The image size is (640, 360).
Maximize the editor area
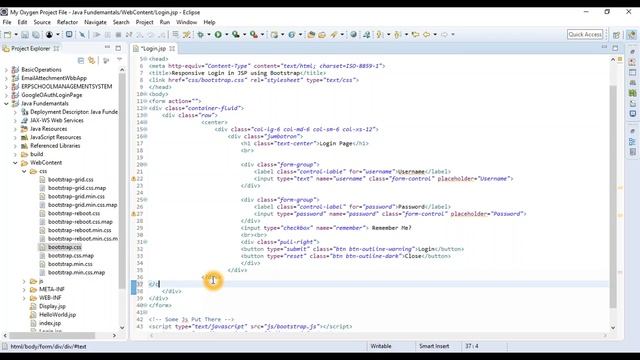pos(615,48)
